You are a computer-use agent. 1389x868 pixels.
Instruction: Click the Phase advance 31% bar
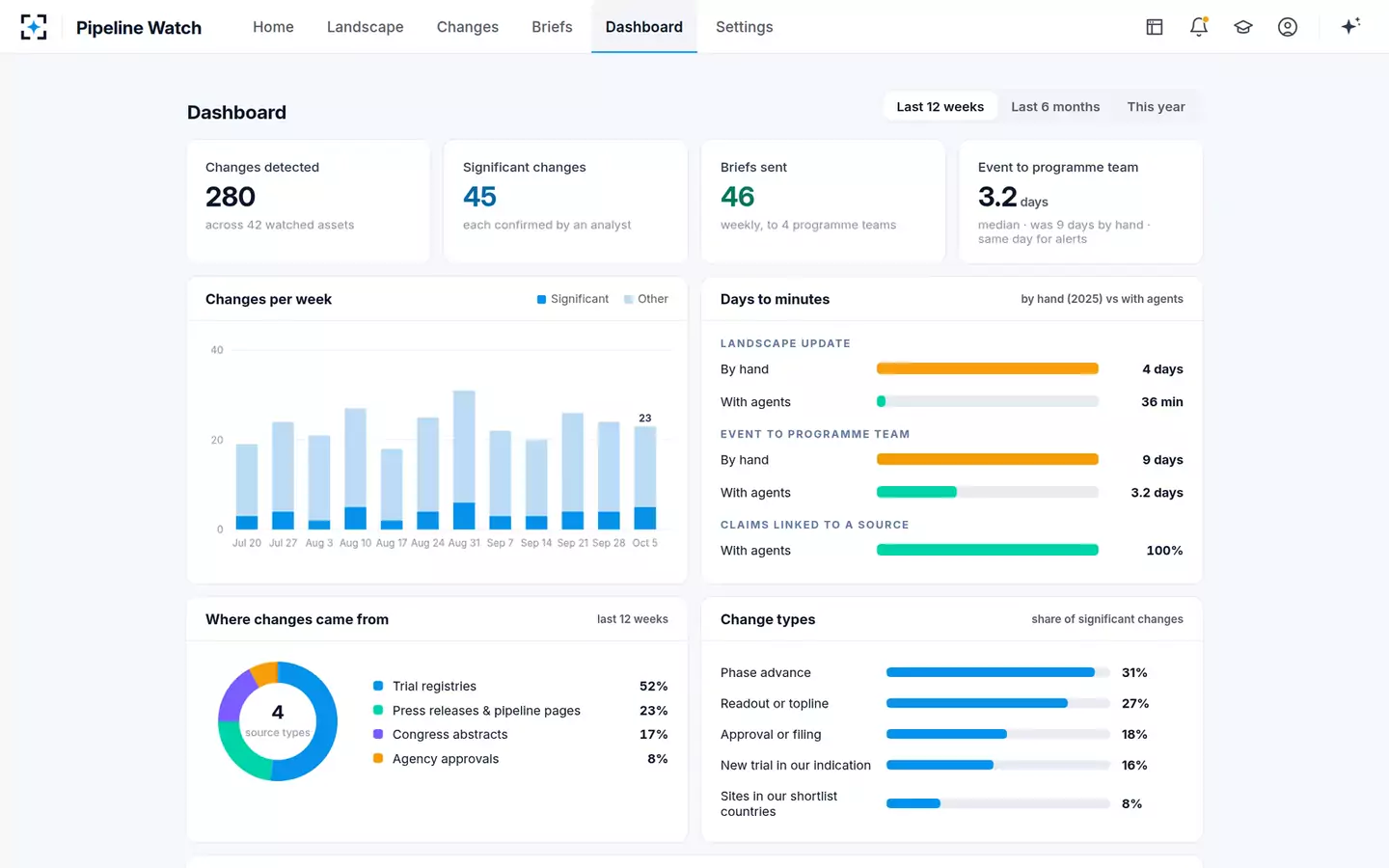point(998,672)
